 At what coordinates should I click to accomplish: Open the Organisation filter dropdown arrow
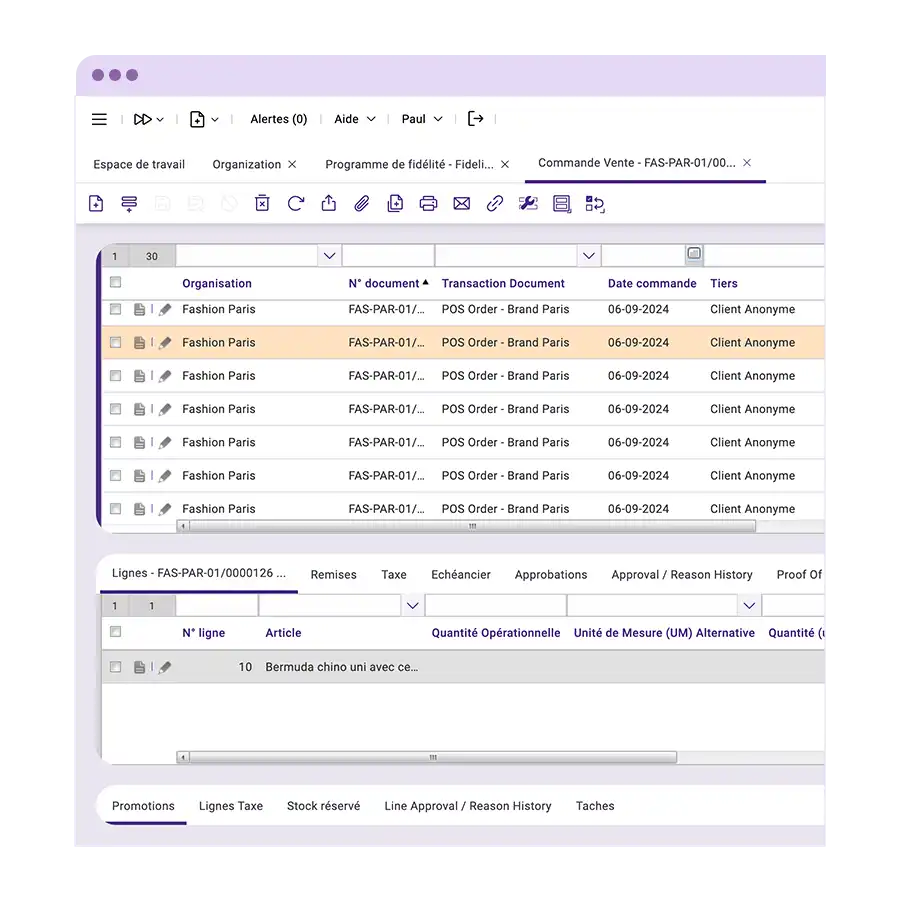(329, 256)
